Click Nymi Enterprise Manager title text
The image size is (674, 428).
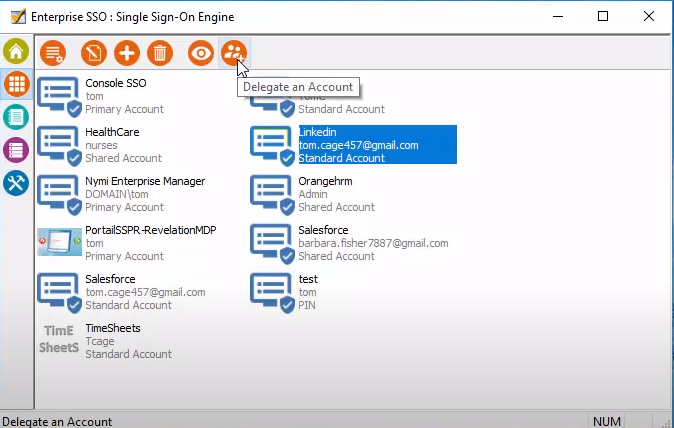[145, 181]
